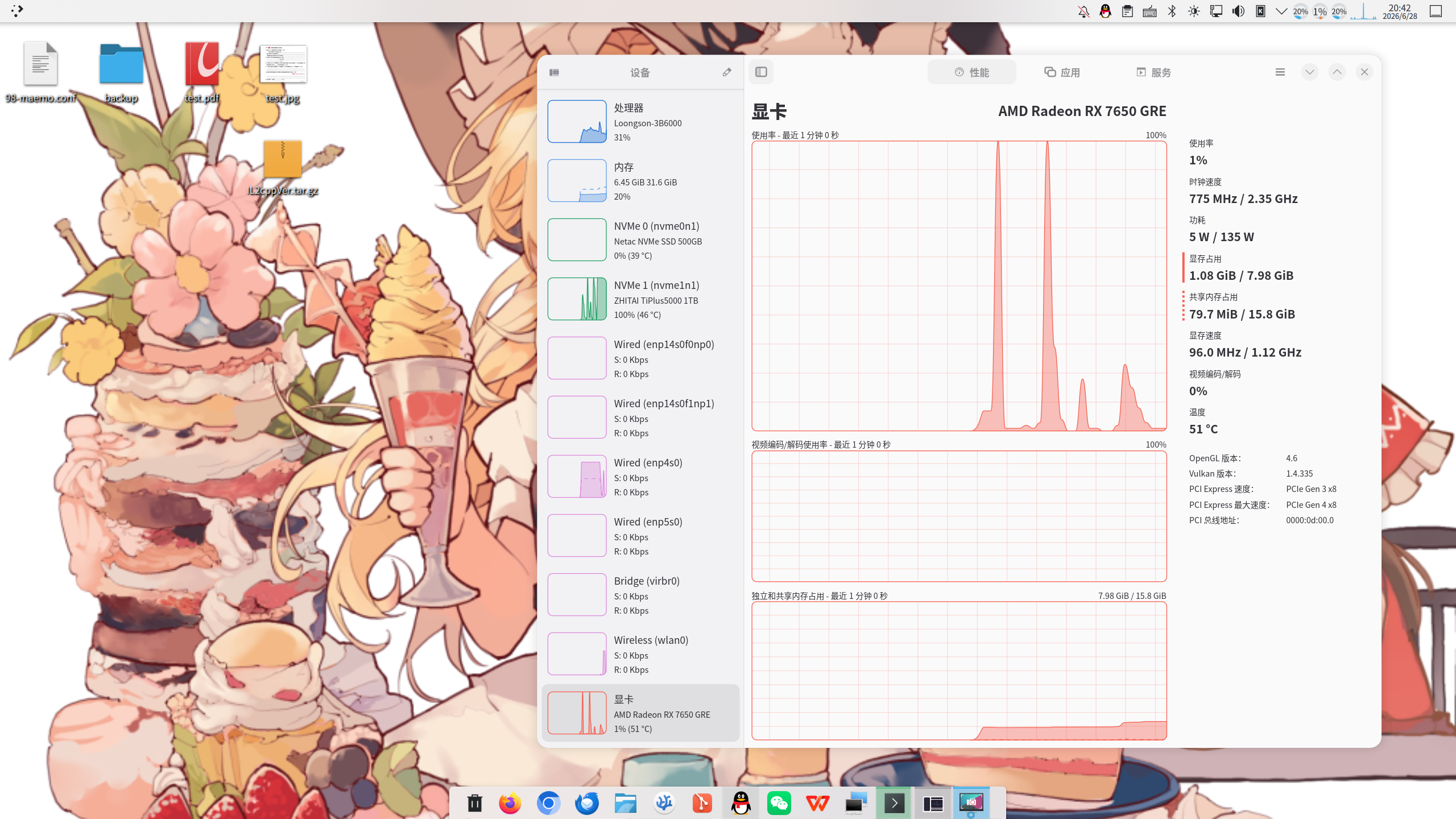Click the show desktop icon in panel

coord(1436,11)
